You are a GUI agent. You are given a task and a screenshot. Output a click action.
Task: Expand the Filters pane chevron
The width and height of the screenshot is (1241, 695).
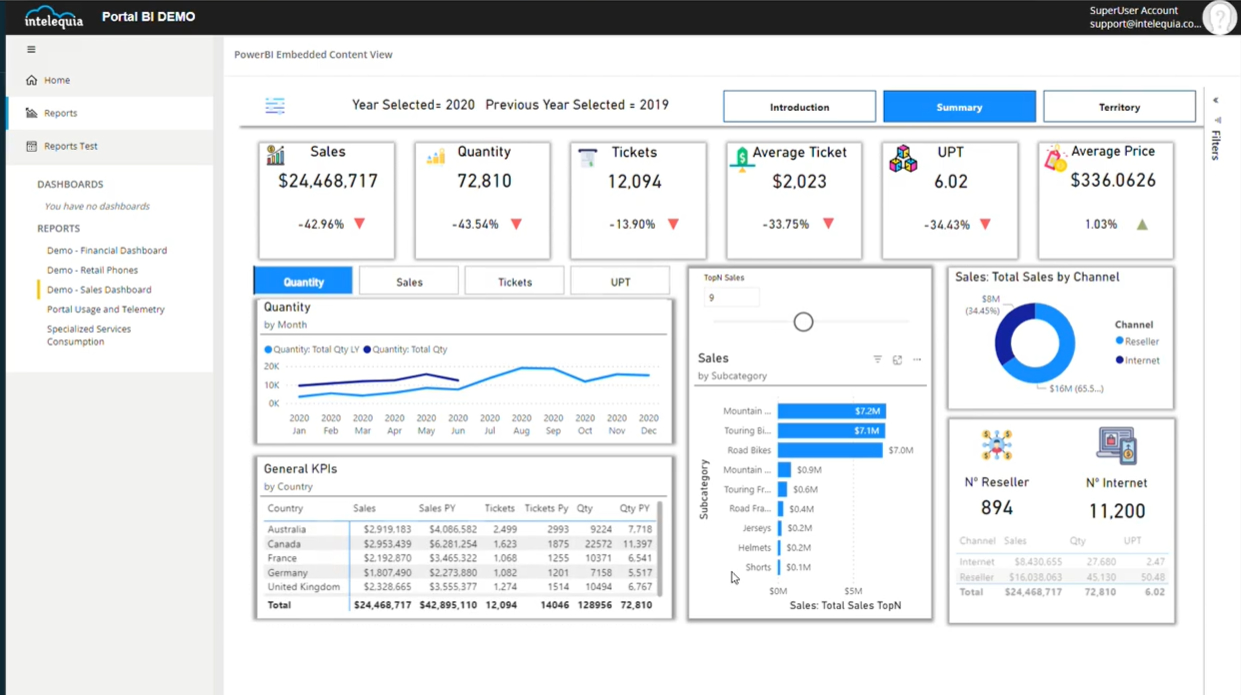[x=1216, y=101]
